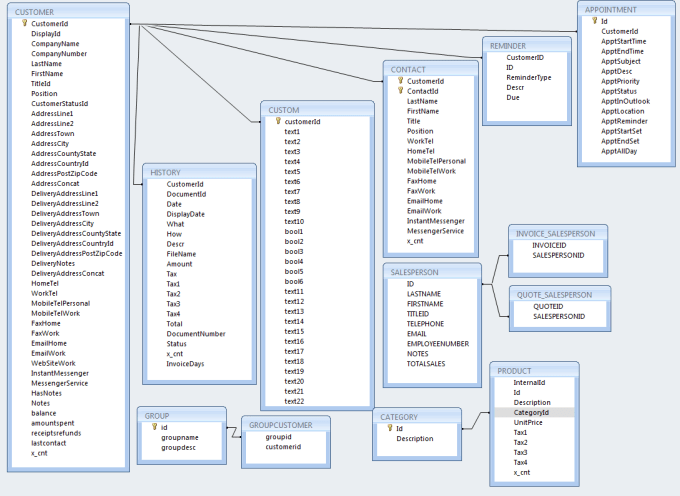Image resolution: width=680 pixels, height=496 pixels.
Task: Select the LASTNAME field in SALESPERSON
Action: pos(424,294)
